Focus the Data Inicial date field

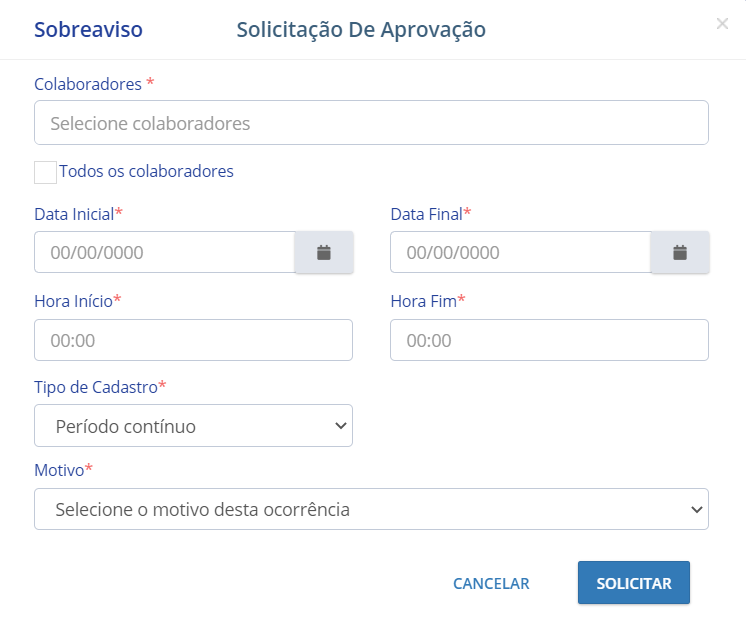tap(164, 252)
